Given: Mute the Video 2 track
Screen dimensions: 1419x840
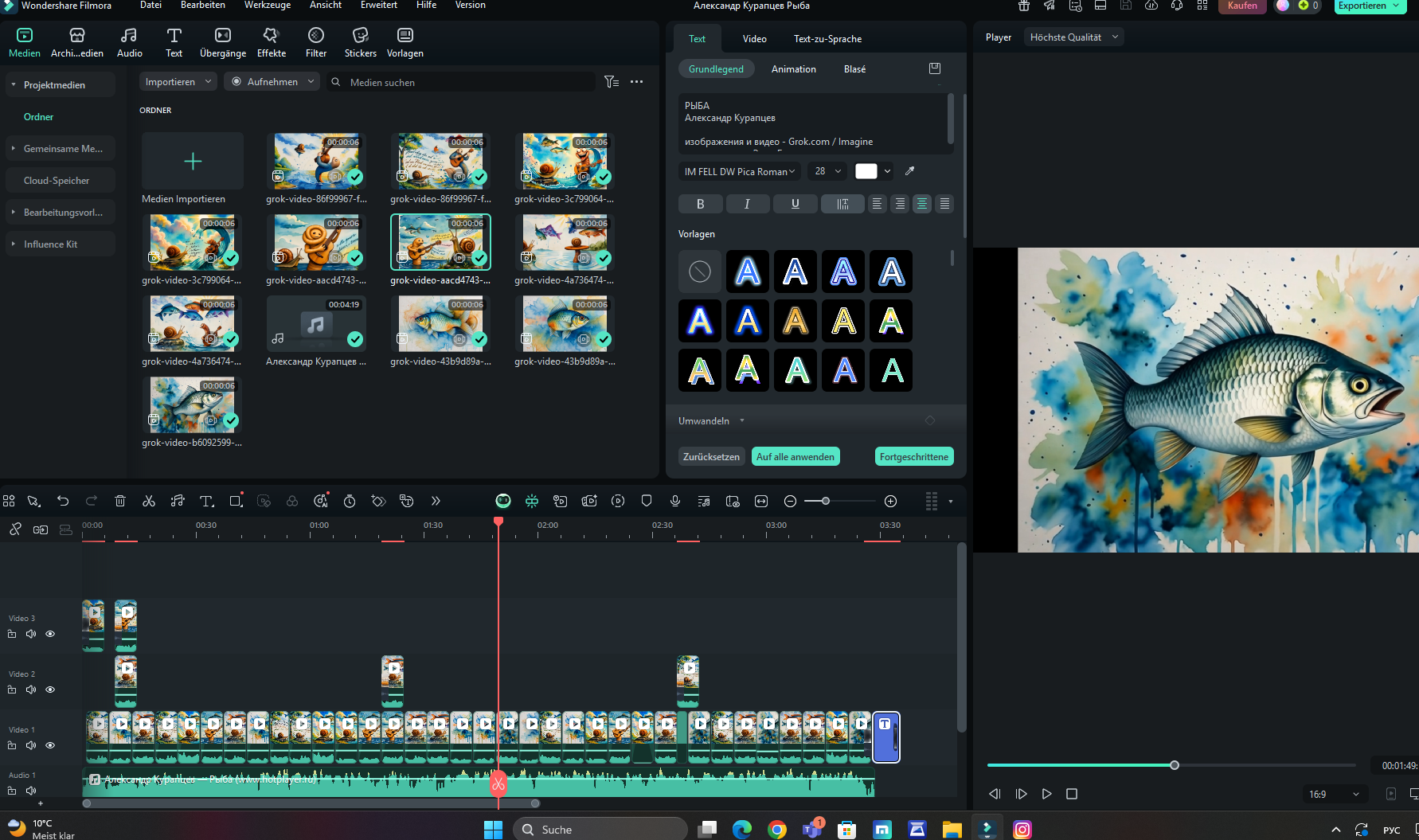Looking at the screenshot, I should pos(31,690).
